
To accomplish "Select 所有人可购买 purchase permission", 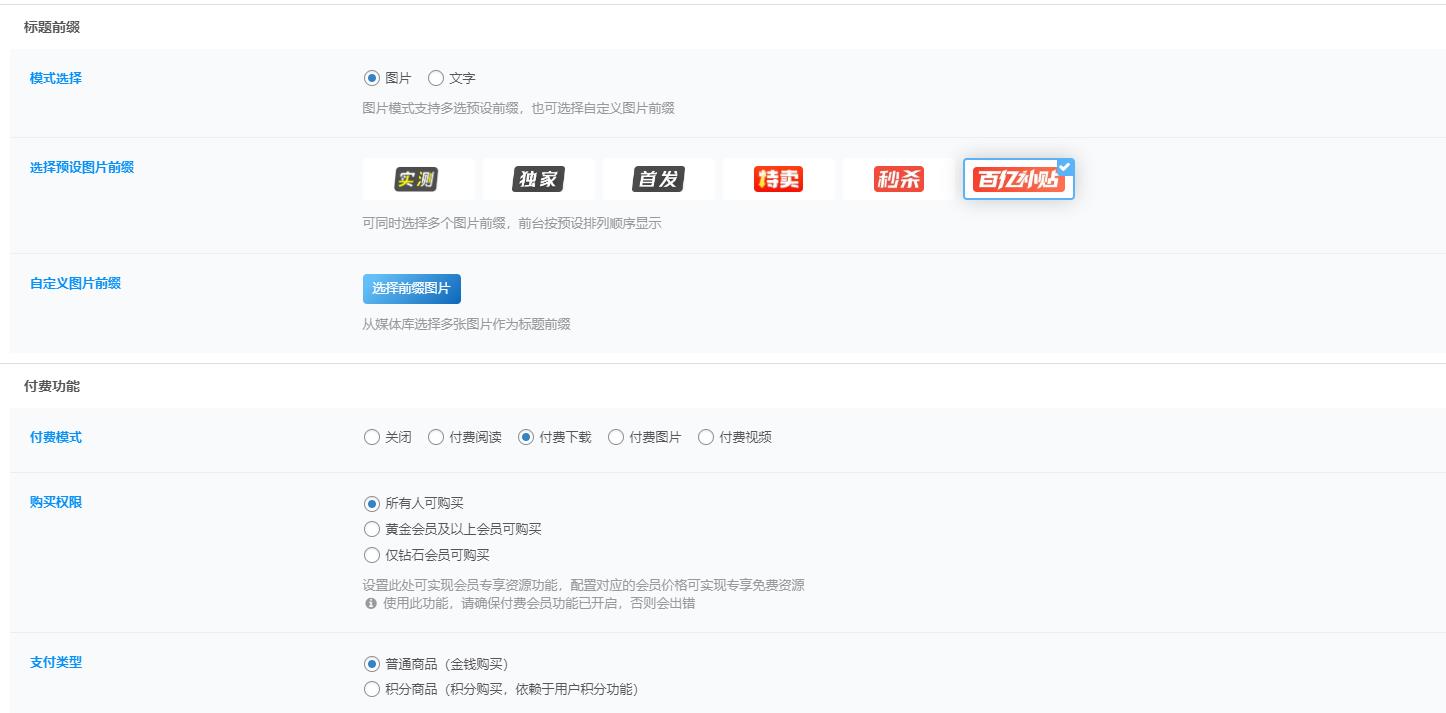I will coord(372,503).
